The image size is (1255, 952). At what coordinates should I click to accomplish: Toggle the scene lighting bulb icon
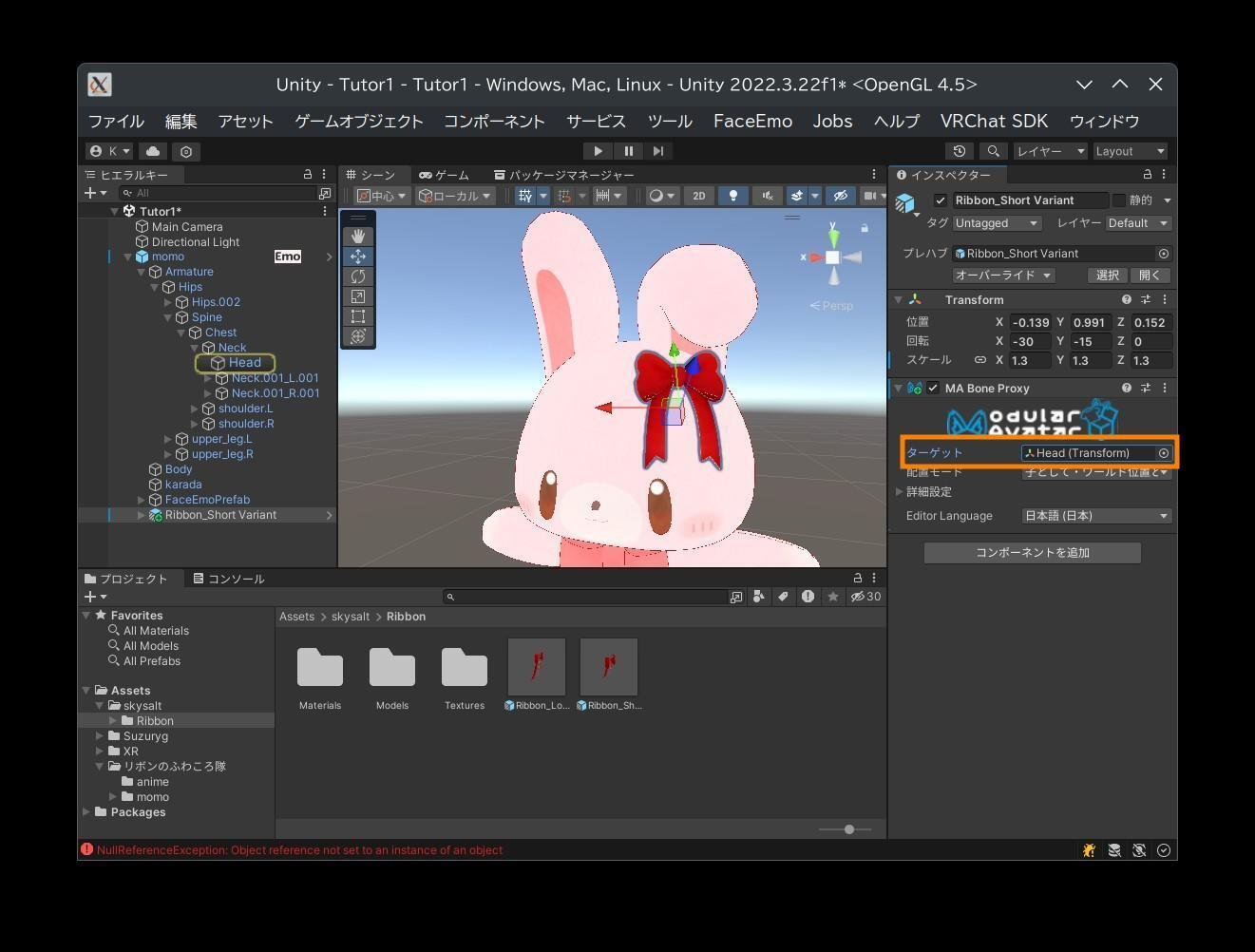(x=732, y=196)
